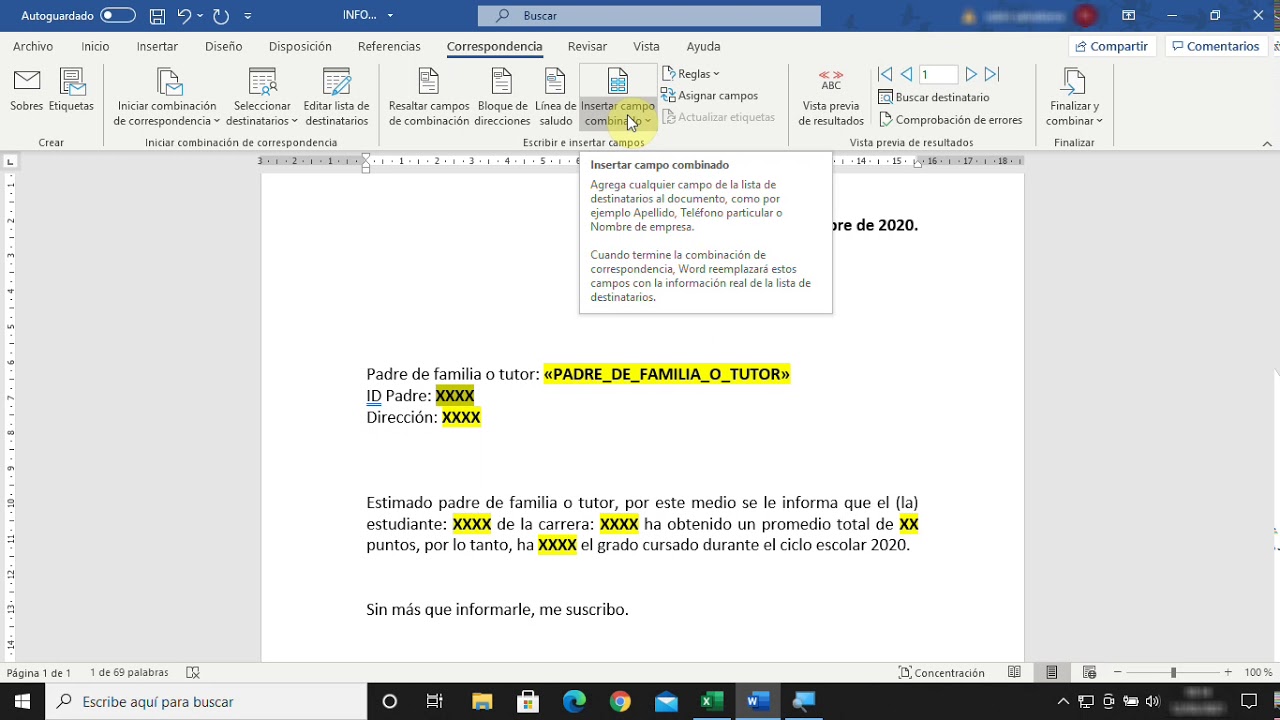This screenshot has height=720, width=1280.
Task: Switch to the Insertar tab
Action: click(157, 46)
